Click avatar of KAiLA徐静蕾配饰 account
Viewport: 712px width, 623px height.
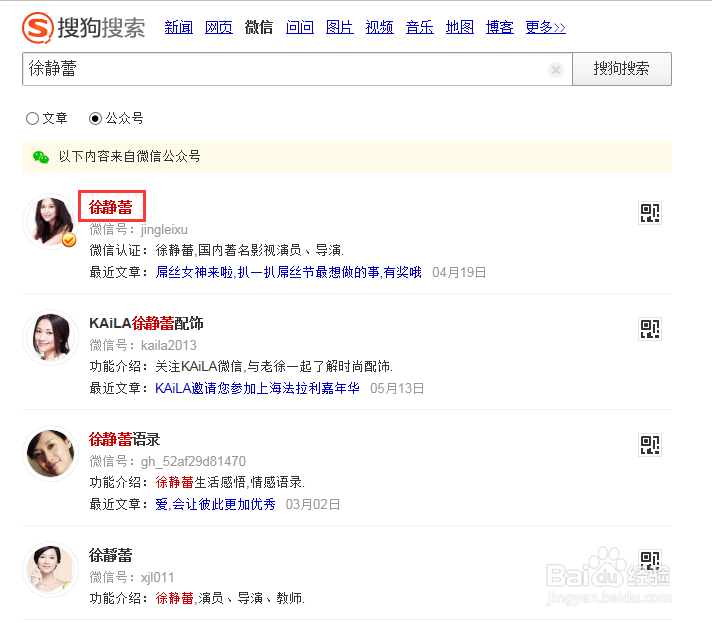(50, 337)
